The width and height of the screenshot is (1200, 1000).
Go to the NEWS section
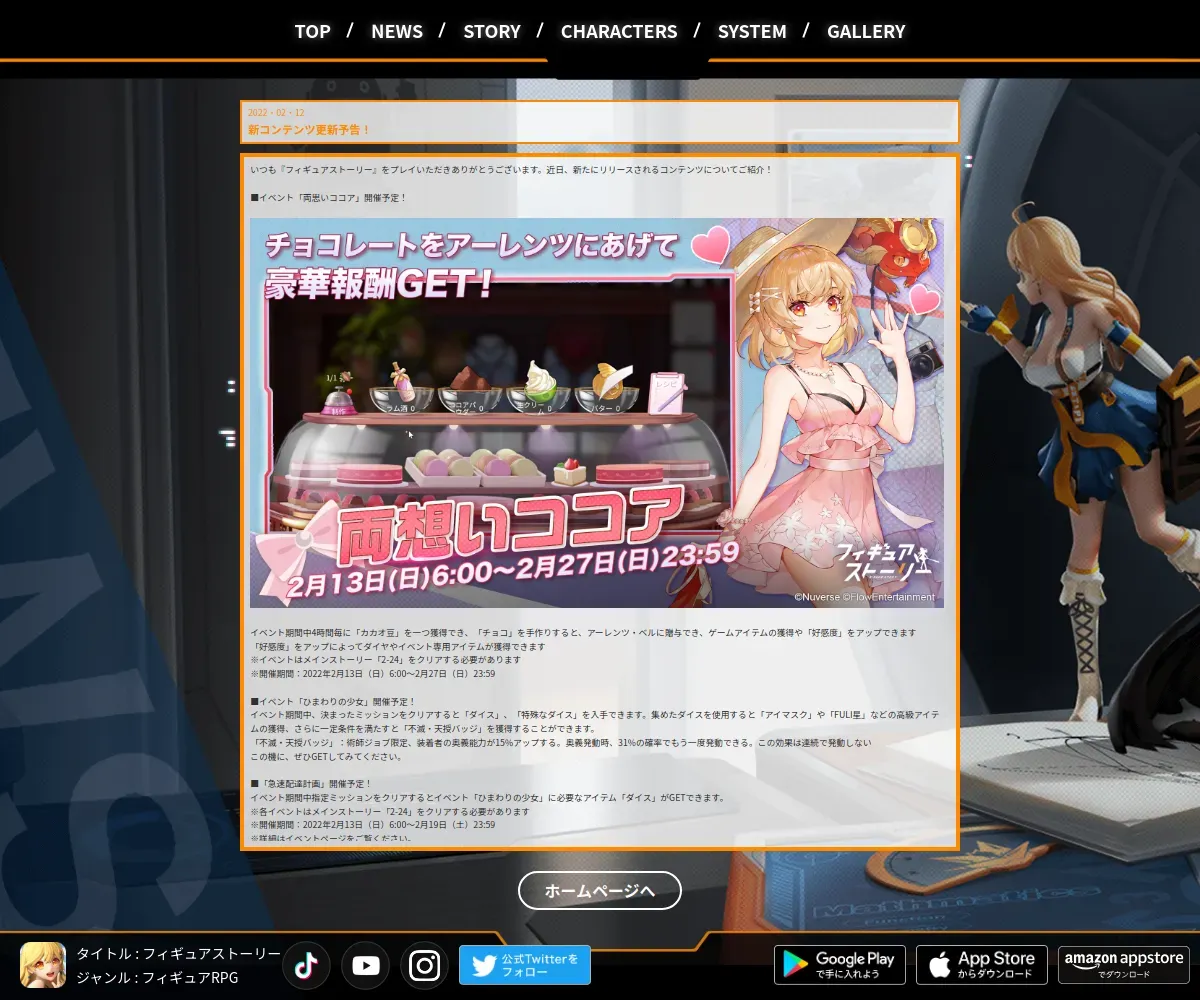397,31
